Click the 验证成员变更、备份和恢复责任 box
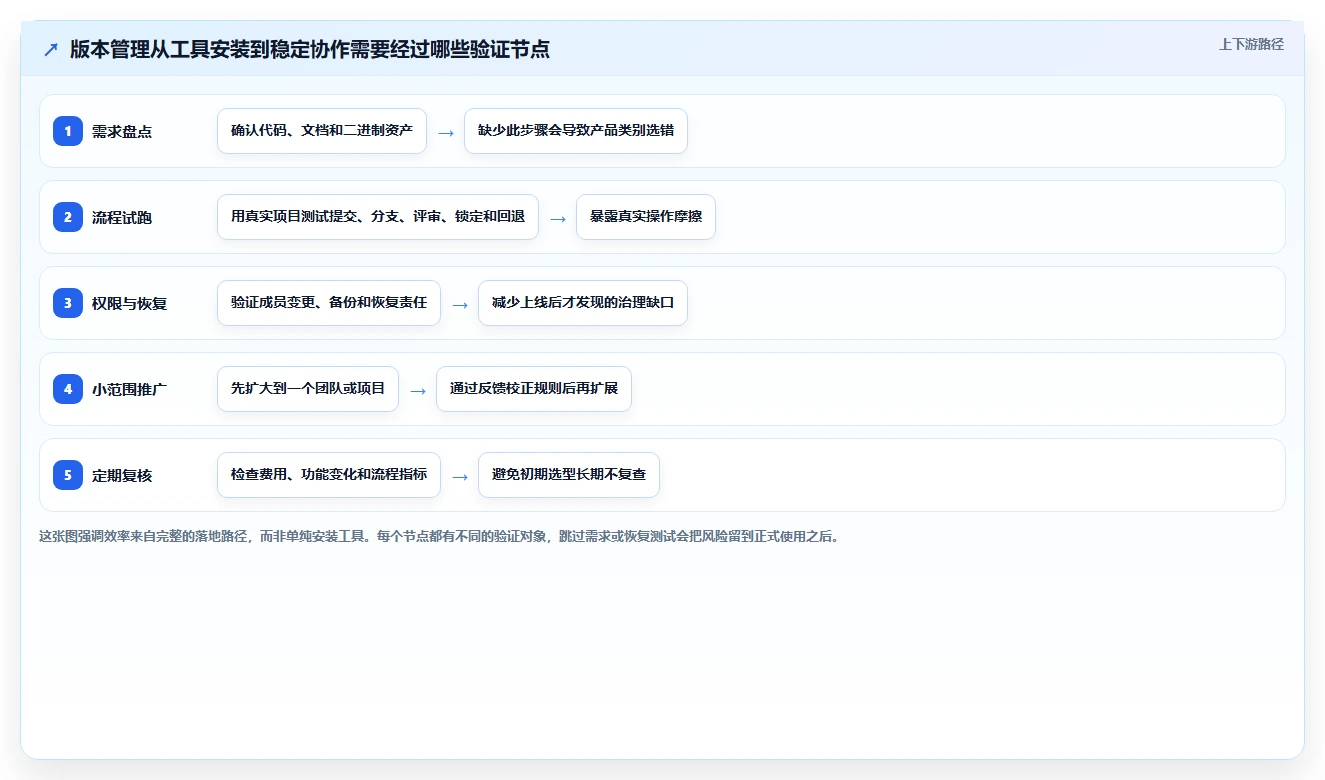 click(x=329, y=303)
